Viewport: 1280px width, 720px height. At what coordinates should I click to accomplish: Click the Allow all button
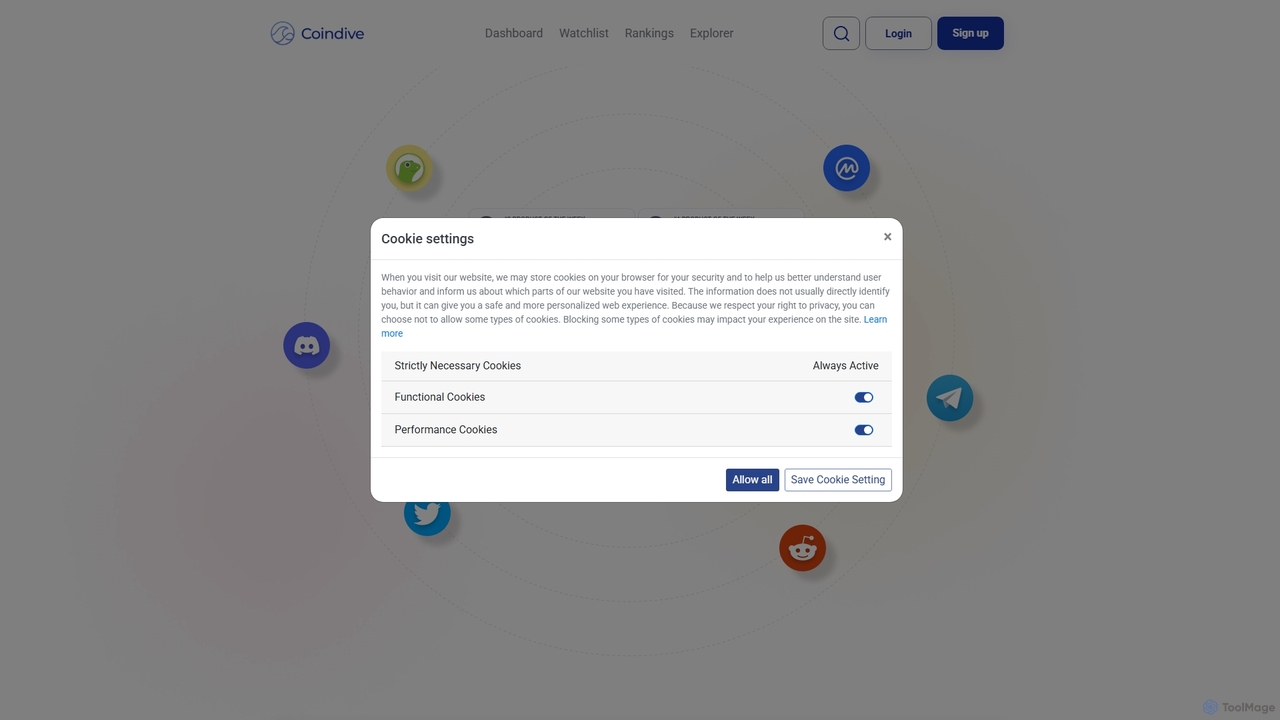click(x=752, y=480)
